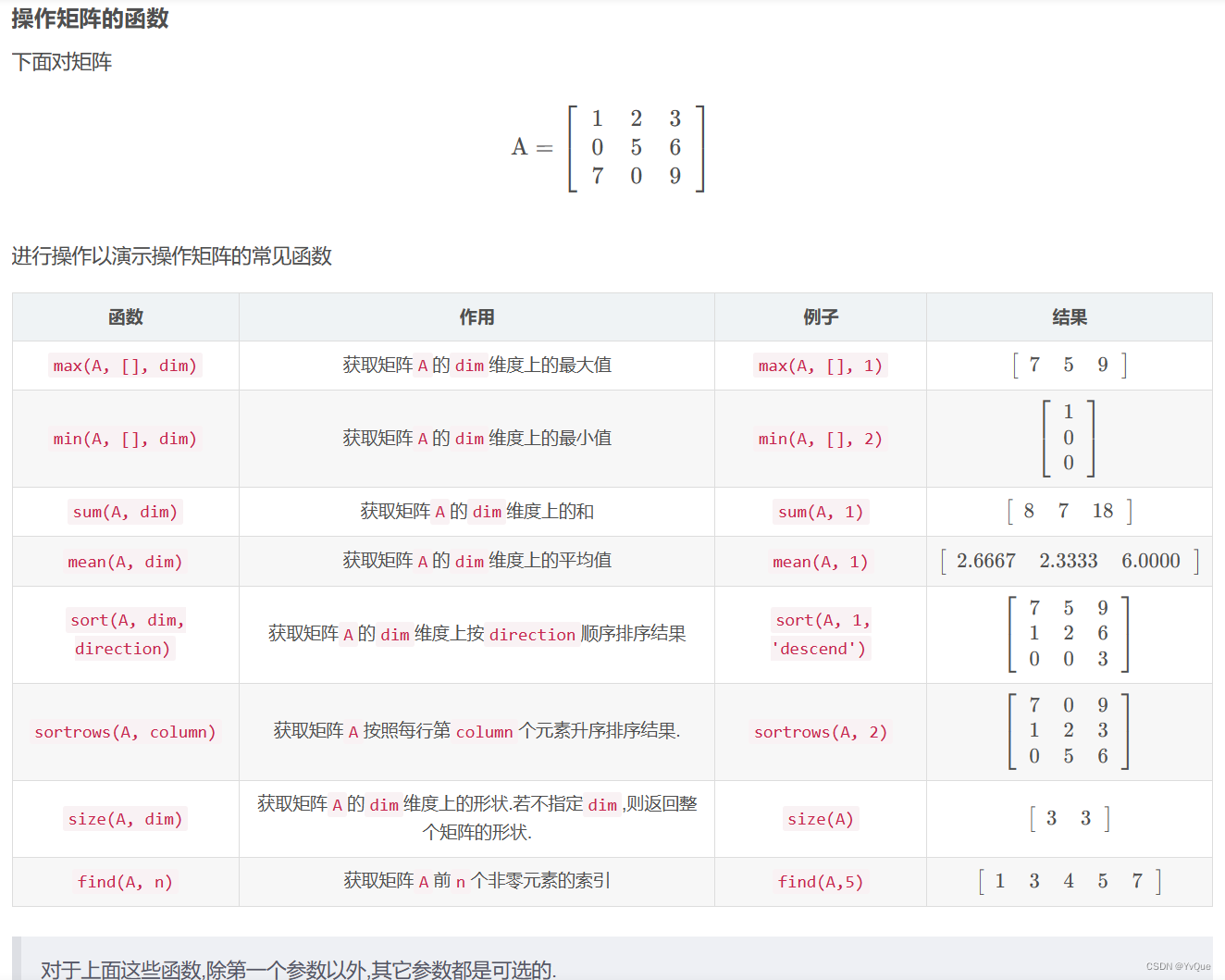This screenshot has height=980, width=1225.
Task: Click the sort result matrix starting '7 5 9'
Action: (1069, 634)
